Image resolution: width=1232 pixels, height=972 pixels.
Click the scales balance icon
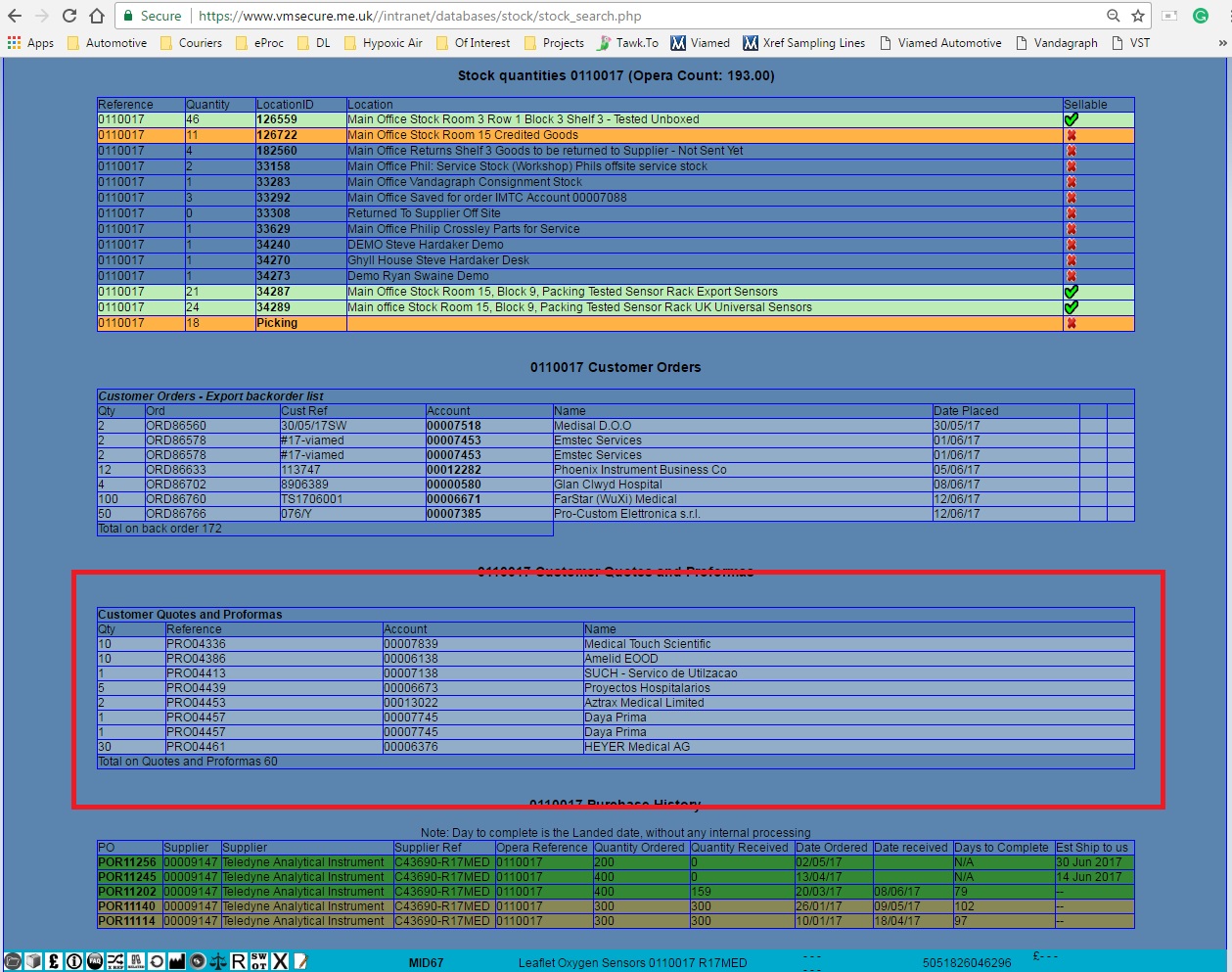point(218,961)
